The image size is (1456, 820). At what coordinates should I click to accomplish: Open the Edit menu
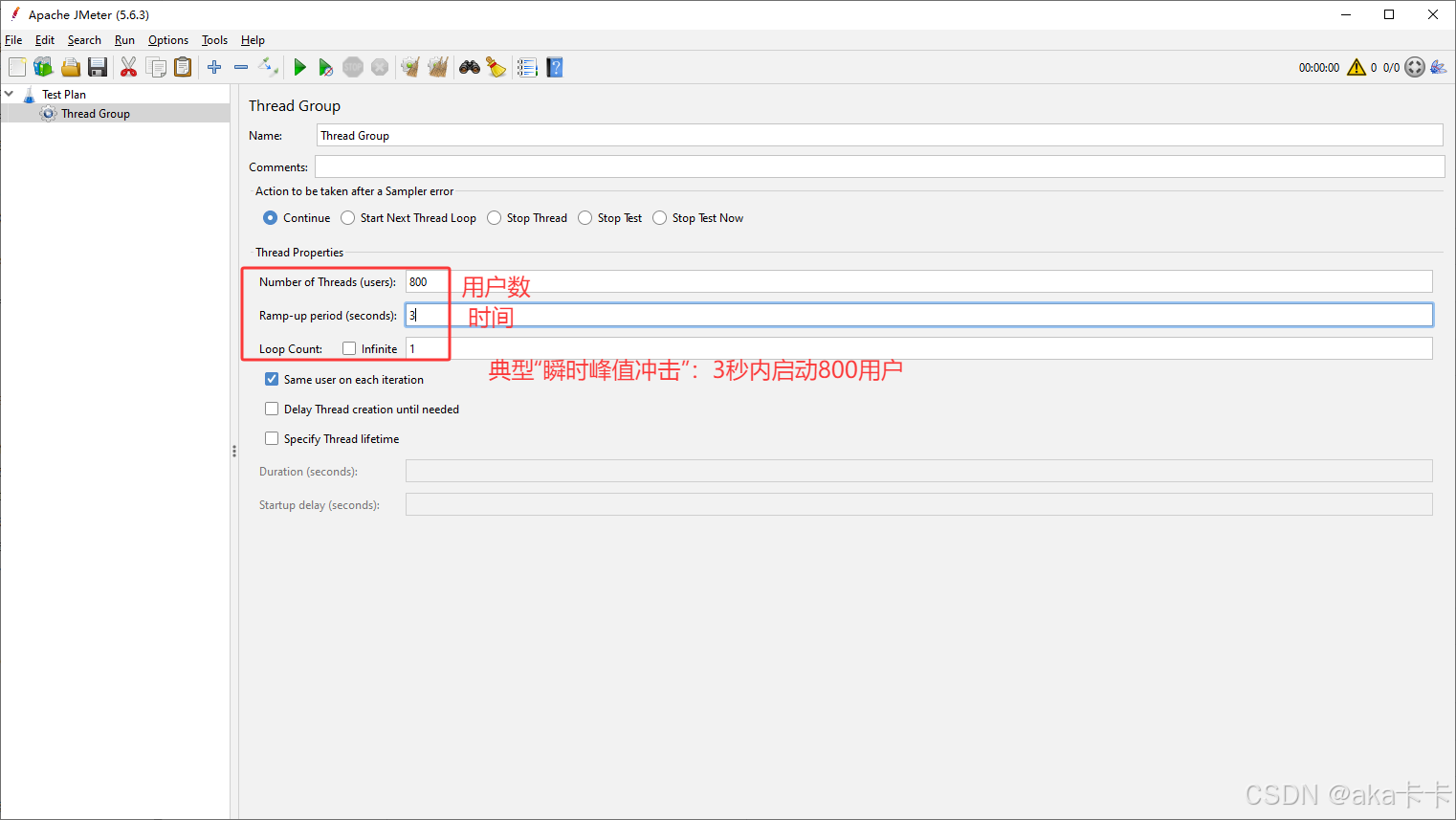point(45,40)
